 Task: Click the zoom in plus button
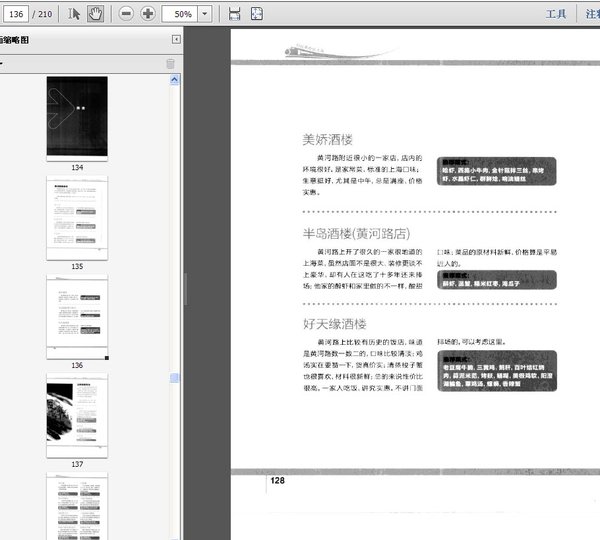pyautogui.click(x=148, y=14)
